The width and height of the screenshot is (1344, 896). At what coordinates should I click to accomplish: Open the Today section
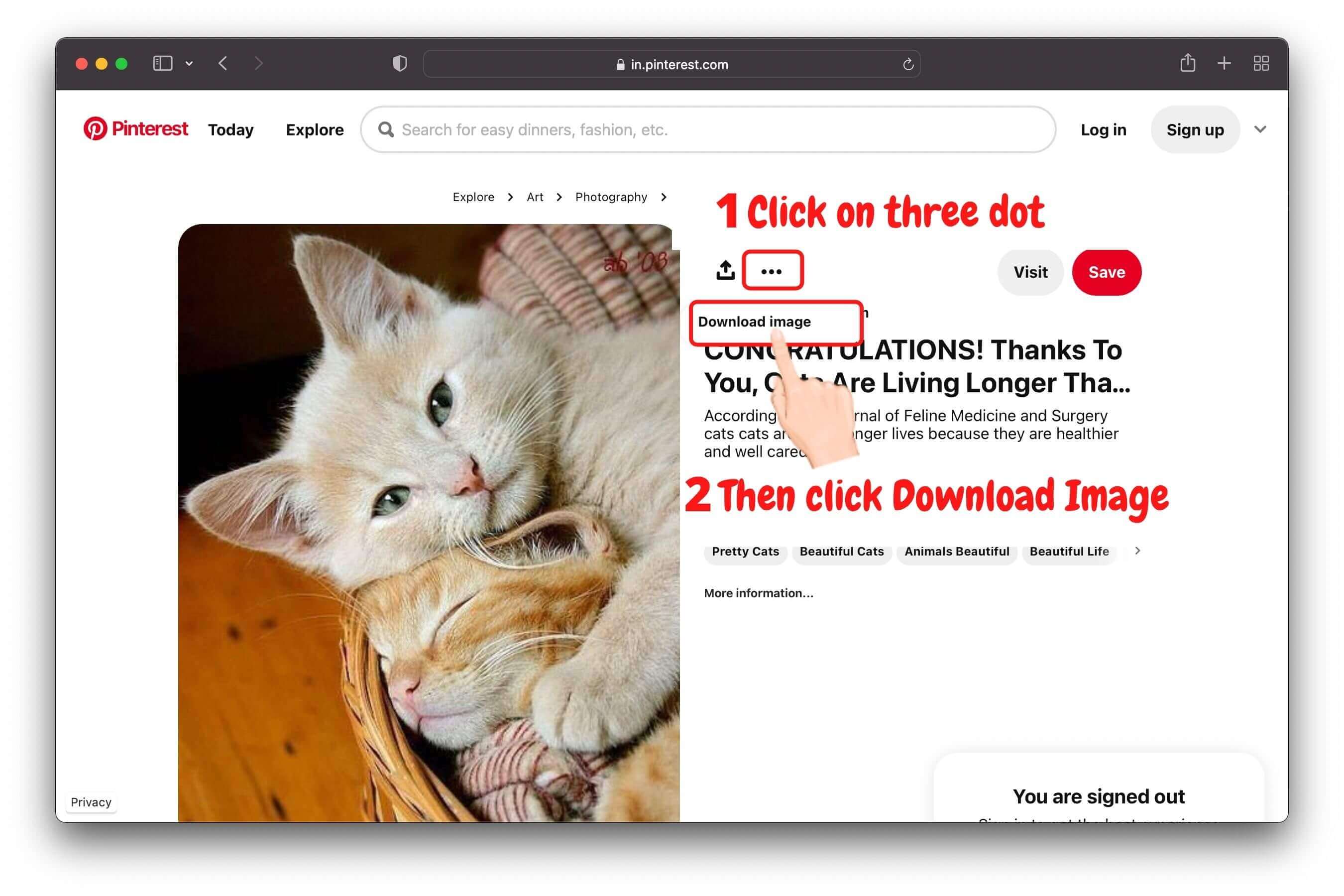coord(230,129)
